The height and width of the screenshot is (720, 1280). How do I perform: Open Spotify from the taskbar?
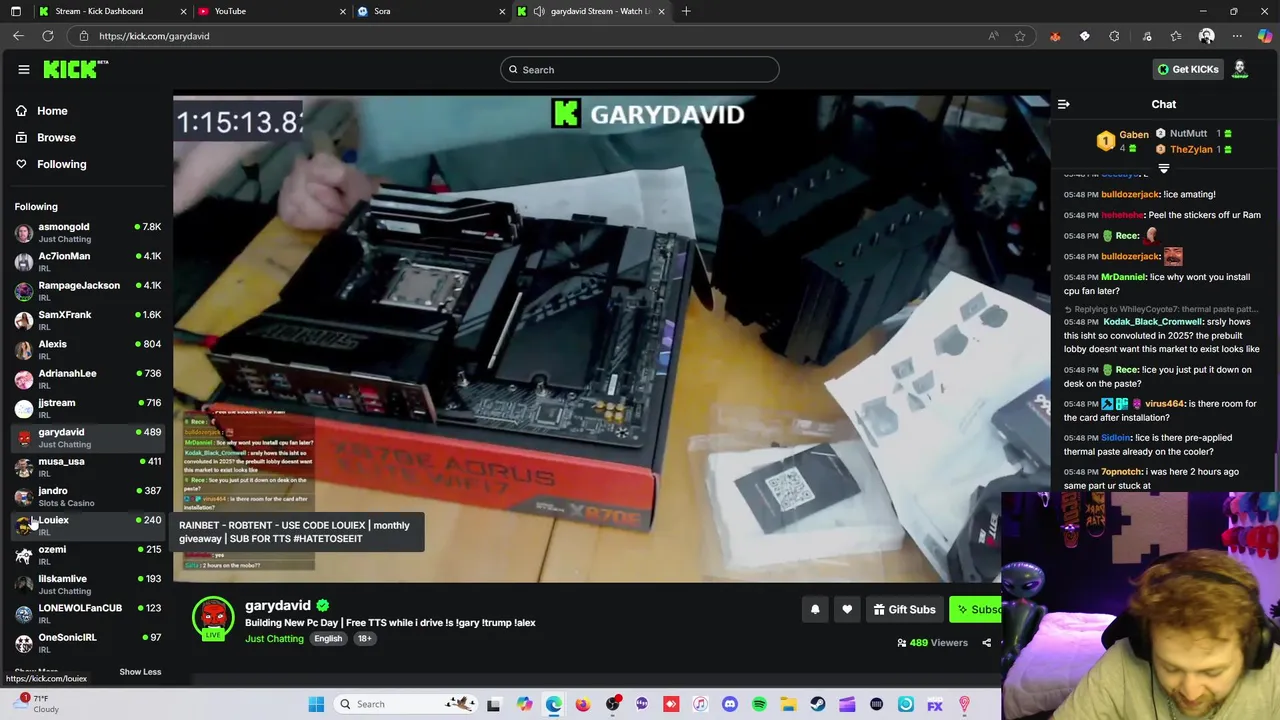pos(759,704)
